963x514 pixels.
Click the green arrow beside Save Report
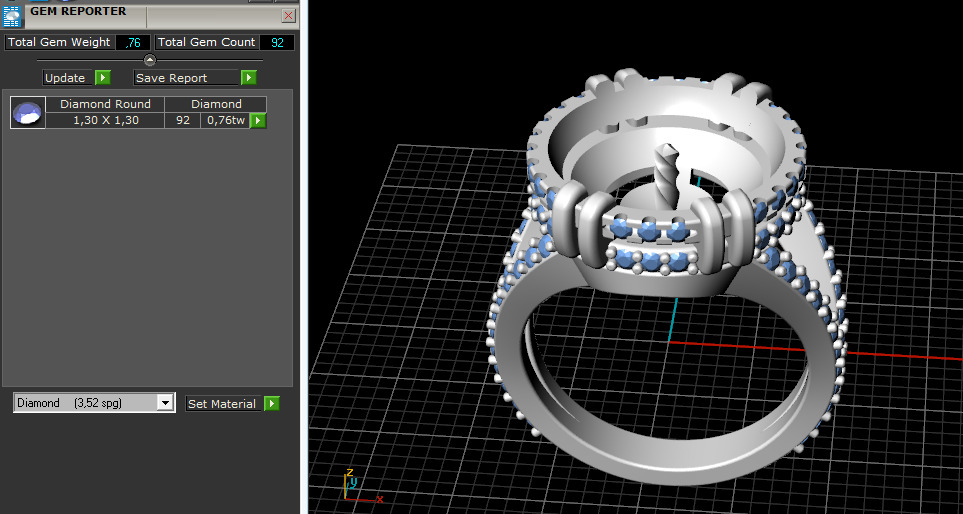tap(249, 78)
